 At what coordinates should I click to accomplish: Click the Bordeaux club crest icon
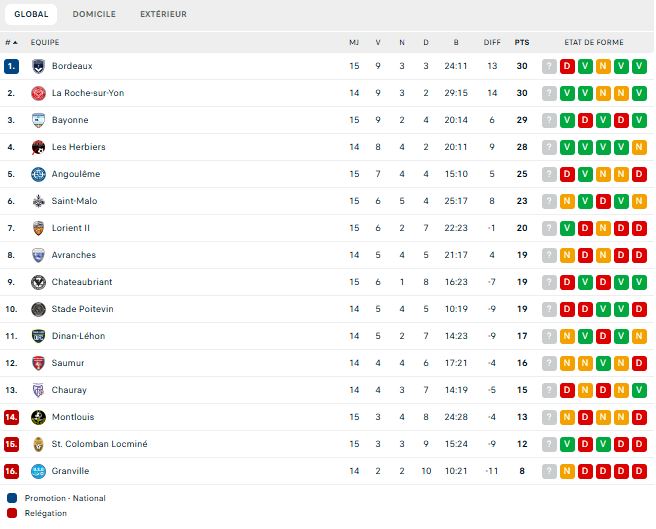click(38, 66)
